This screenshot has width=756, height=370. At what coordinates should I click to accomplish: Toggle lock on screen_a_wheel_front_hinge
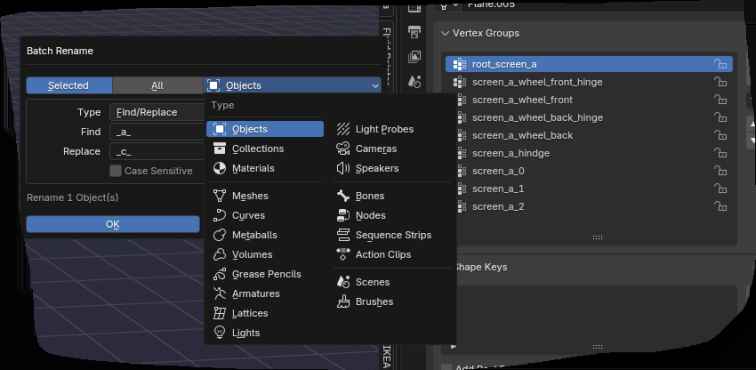click(720, 82)
